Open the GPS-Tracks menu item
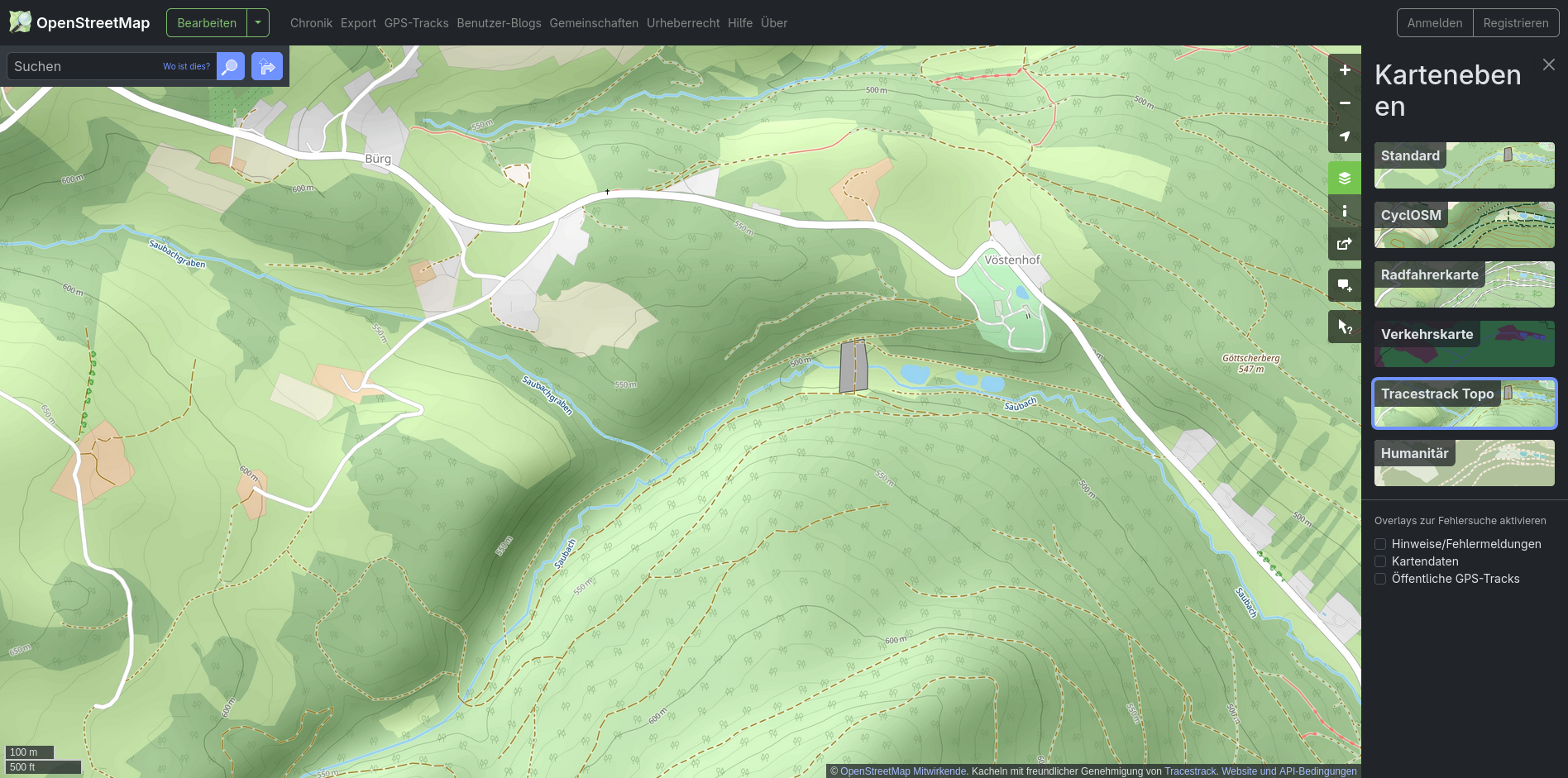The image size is (1568, 778). (416, 23)
